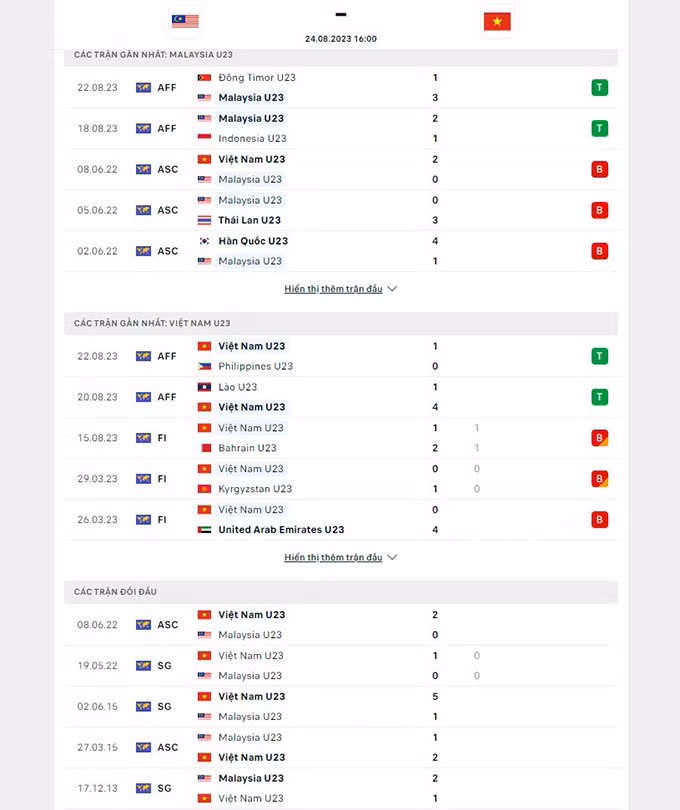Expand more Việt Nam U23 matches chevron
This screenshot has width=680, height=810.
coord(392,557)
